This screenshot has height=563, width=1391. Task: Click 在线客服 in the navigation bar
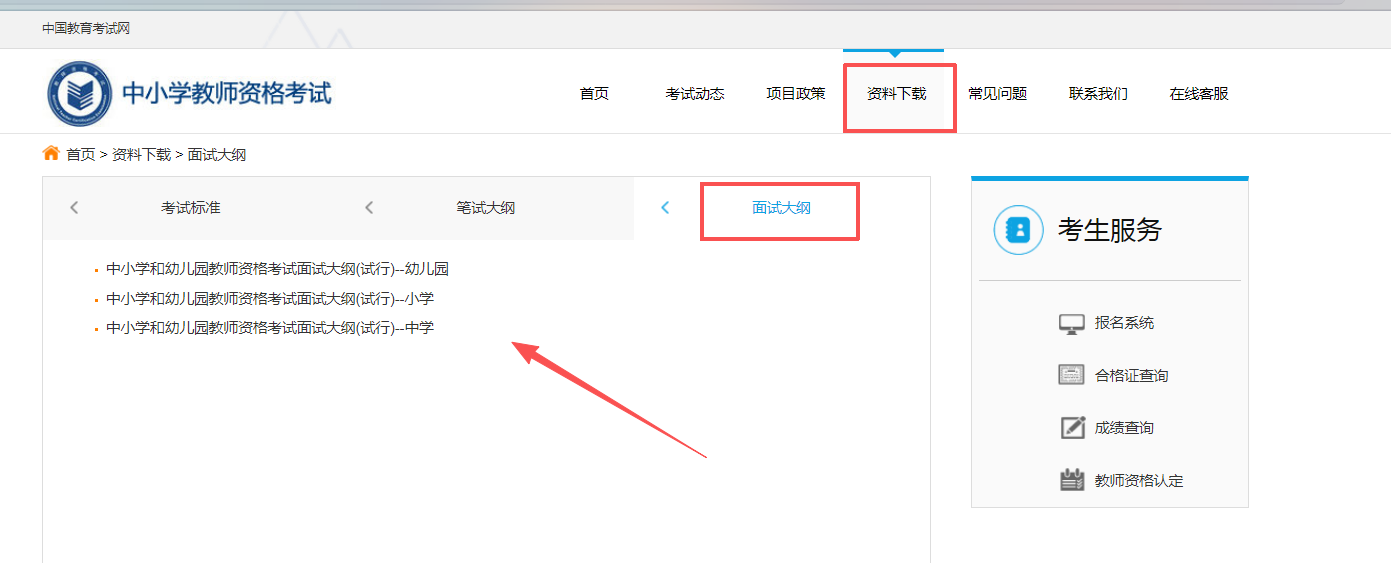(1198, 94)
